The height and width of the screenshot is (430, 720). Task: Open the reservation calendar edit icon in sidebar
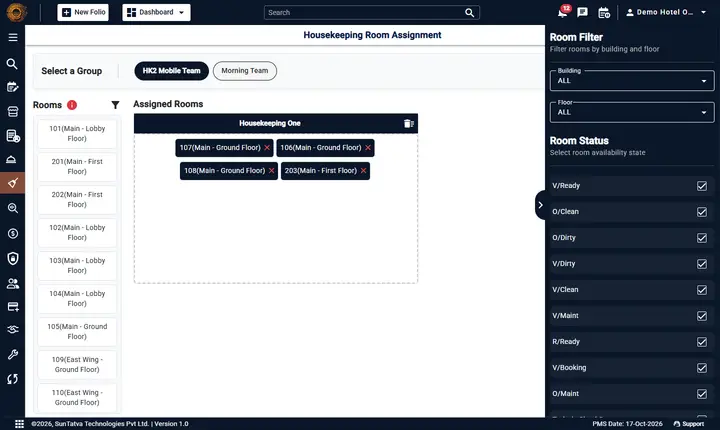click(12, 87)
